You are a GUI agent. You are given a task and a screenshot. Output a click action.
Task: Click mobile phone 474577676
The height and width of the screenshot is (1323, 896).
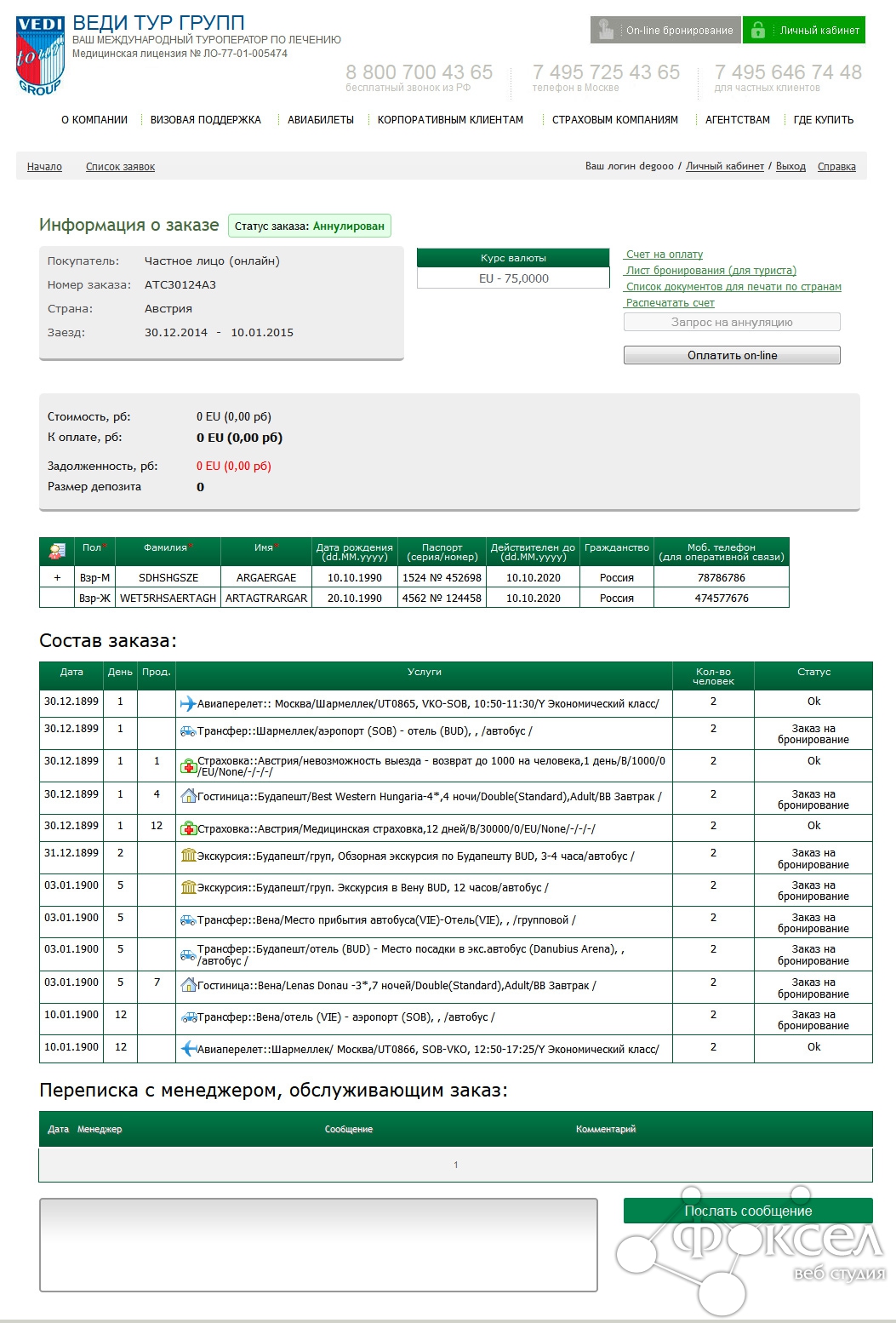click(722, 598)
